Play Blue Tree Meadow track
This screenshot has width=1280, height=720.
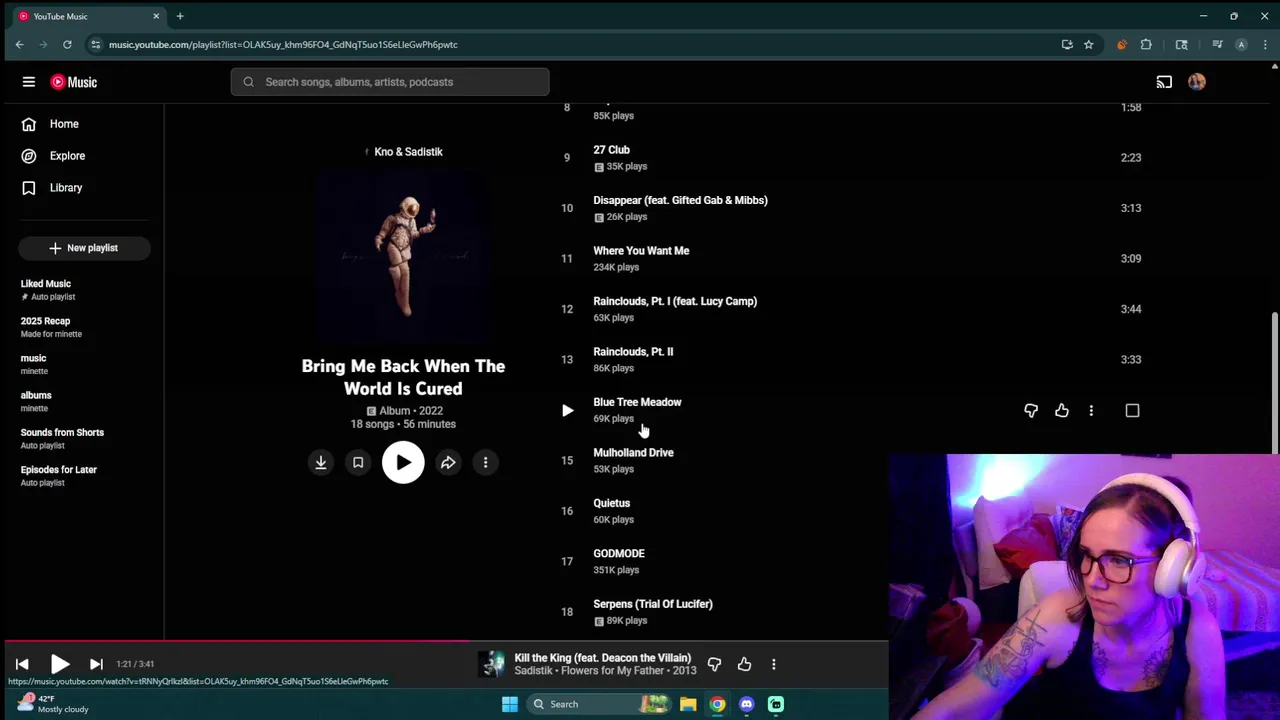point(567,410)
